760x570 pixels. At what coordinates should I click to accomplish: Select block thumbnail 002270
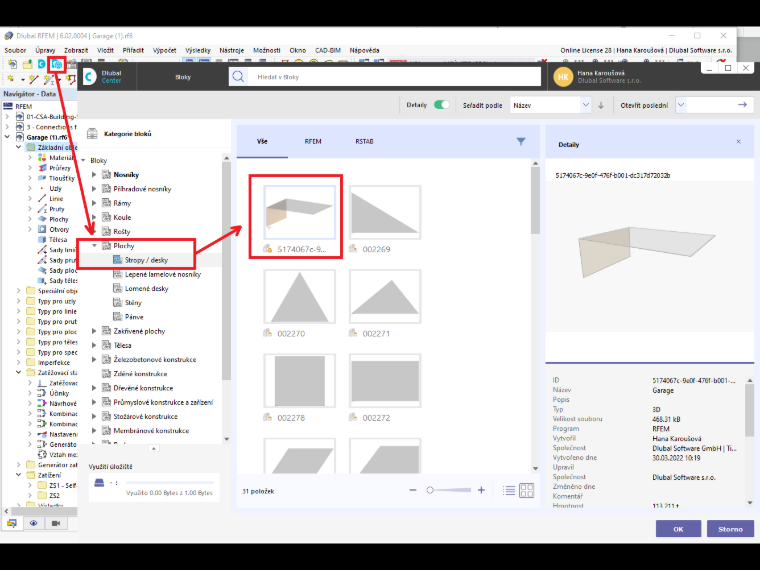(300, 297)
